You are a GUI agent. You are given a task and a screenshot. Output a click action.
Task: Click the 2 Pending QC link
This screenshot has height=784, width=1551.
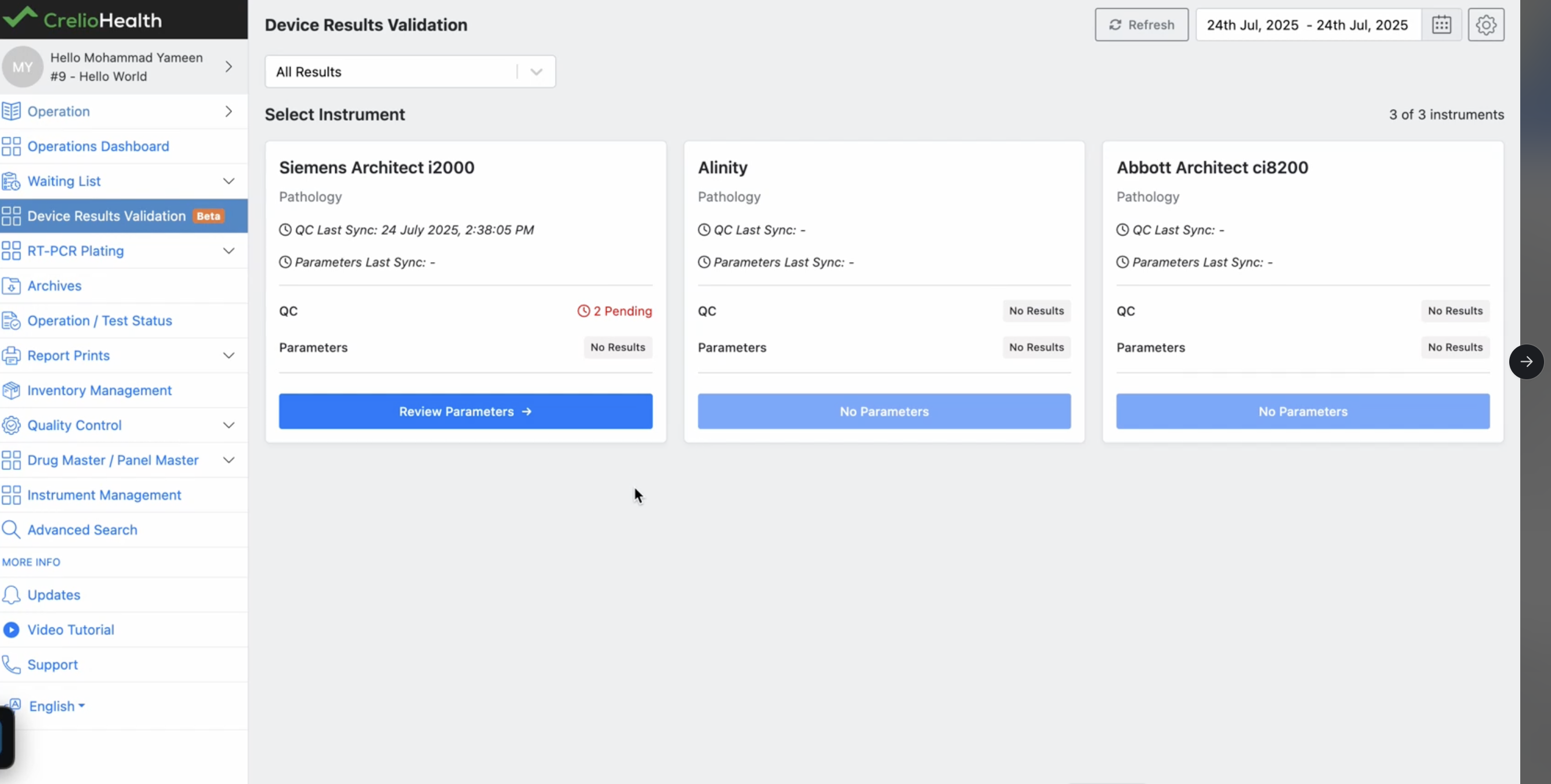(x=615, y=311)
